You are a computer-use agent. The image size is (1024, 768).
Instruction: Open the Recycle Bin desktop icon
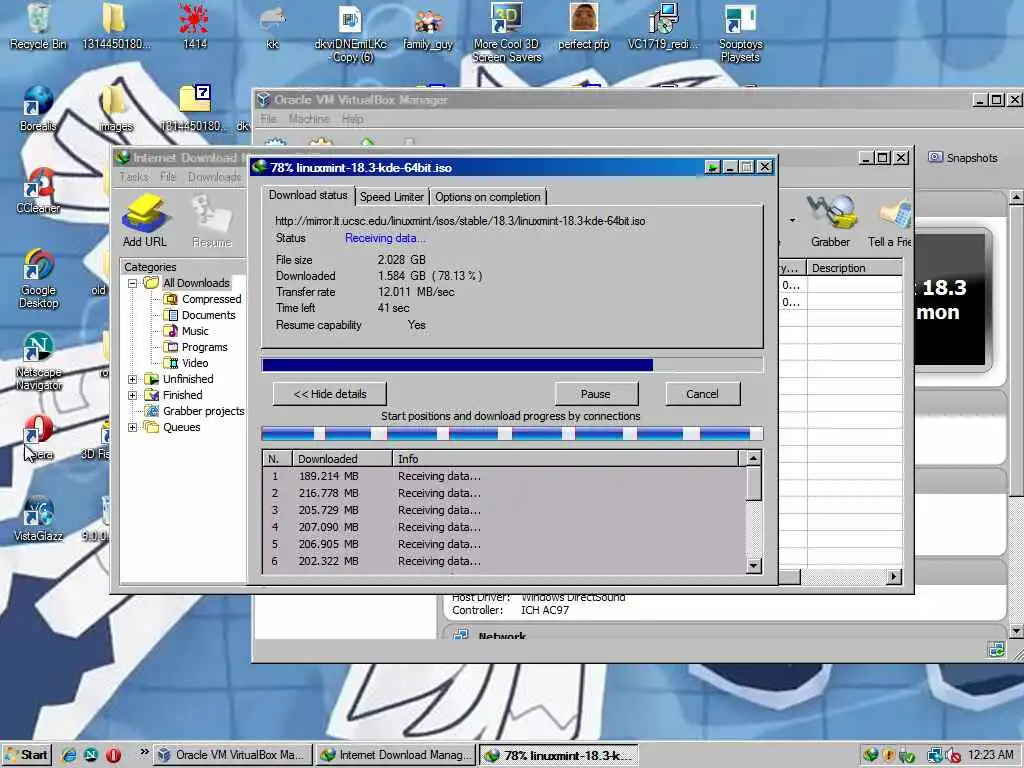[39, 26]
